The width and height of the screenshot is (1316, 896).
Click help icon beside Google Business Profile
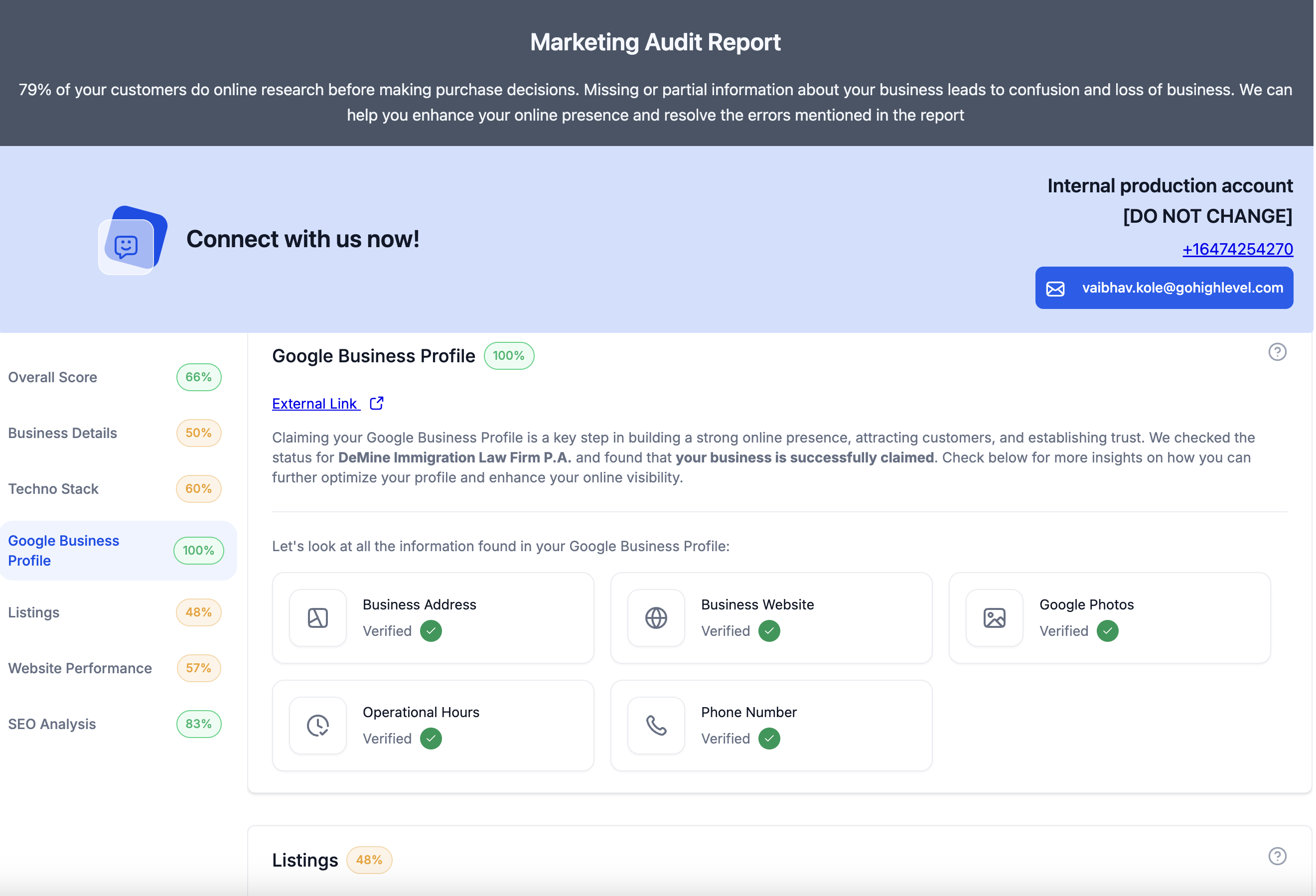[1277, 352]
